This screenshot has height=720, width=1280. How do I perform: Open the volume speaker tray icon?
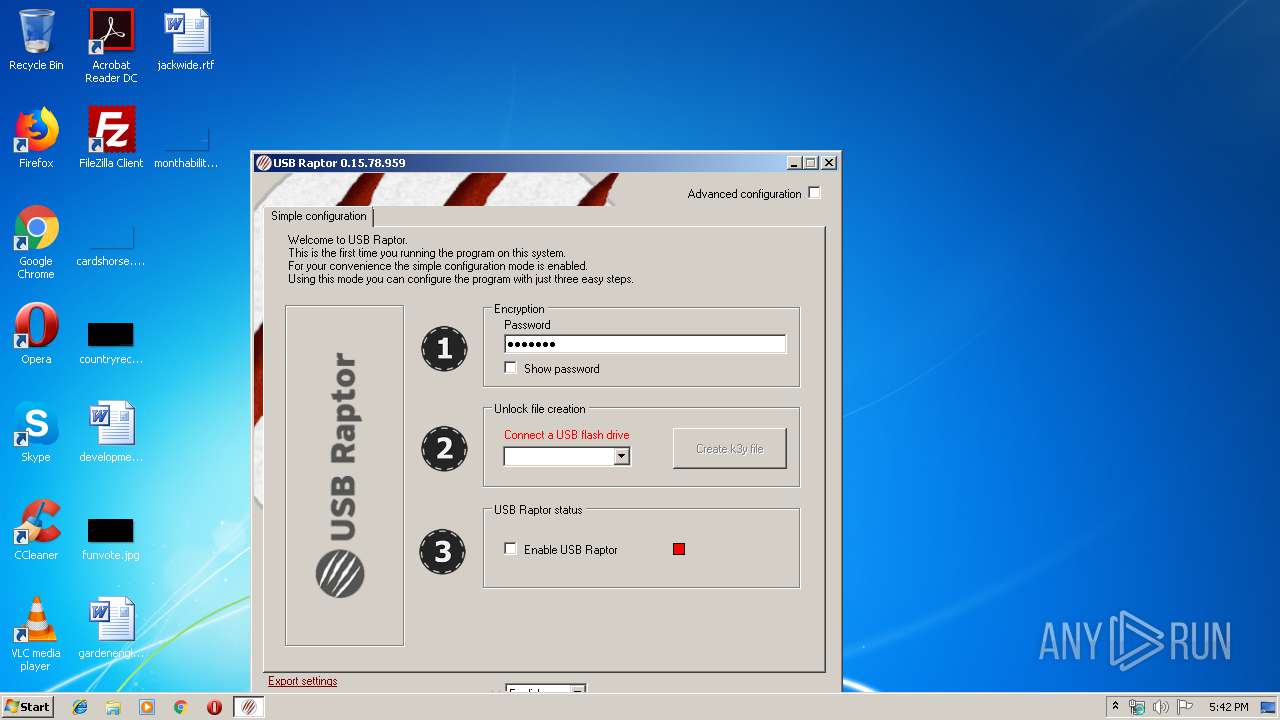(x=1161, y=707)
